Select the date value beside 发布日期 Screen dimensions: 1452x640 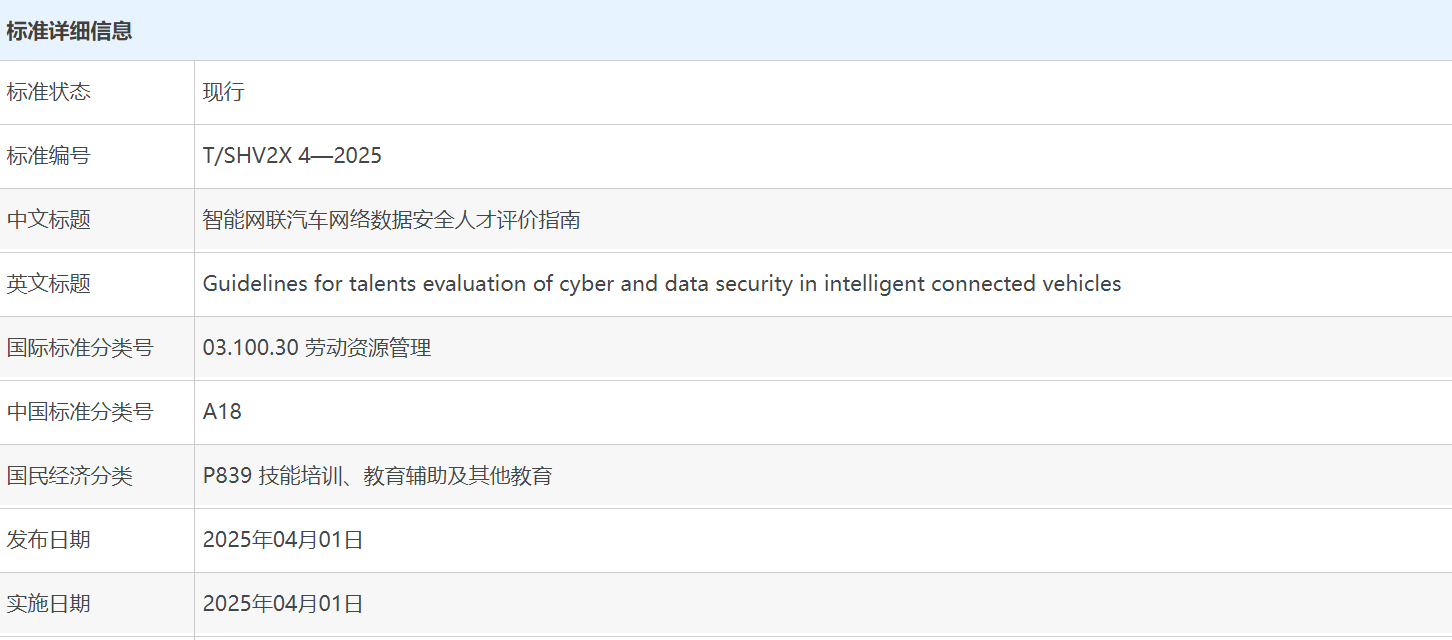pyautogui.click(x=283, y=540)
